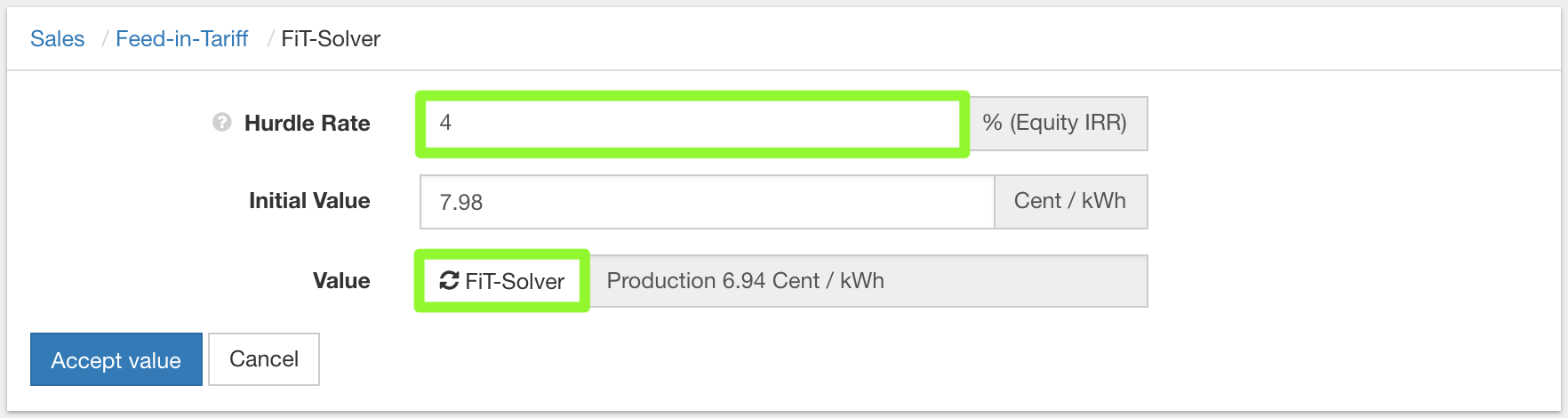The width and height of the screenshot is (1568, 418).
Task: Click the "Cent / kWh" unit addon
Action: 1070,202
